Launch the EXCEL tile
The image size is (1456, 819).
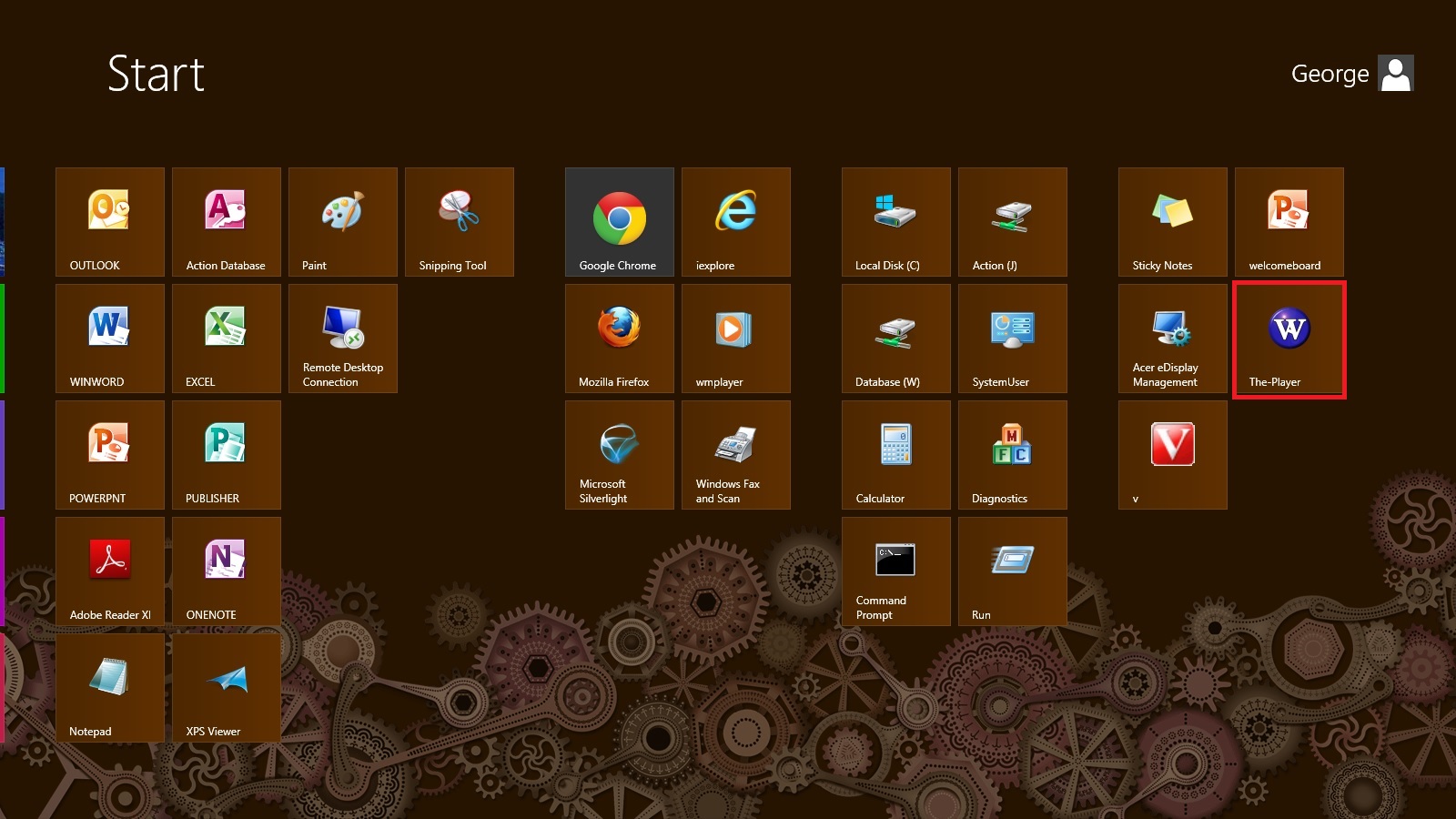[x=227, y=339]
